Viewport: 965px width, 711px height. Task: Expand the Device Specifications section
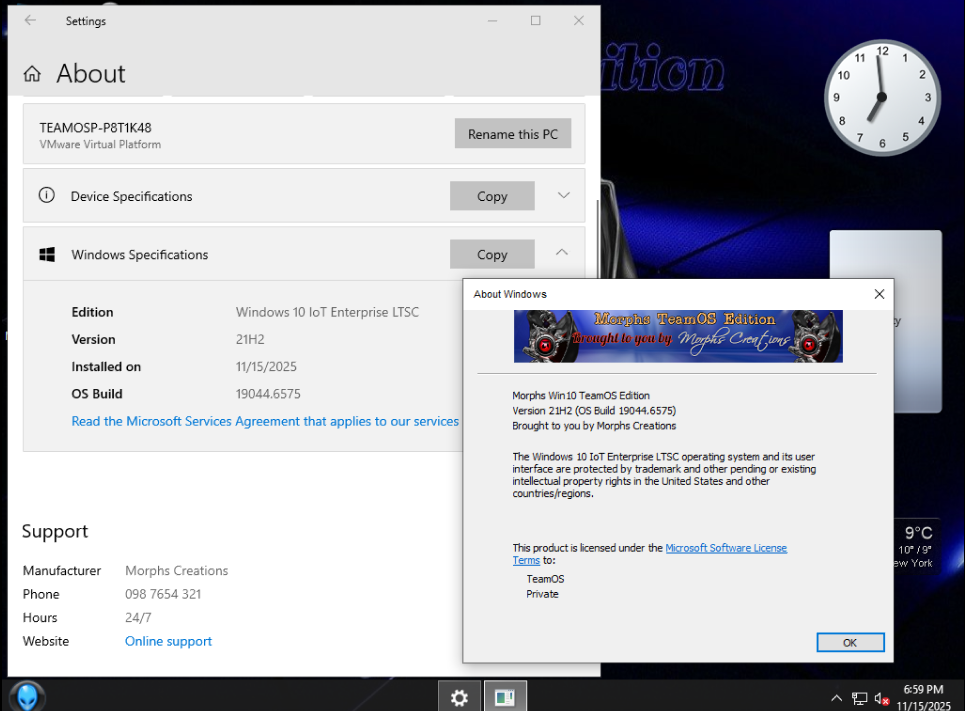point(563,196)
